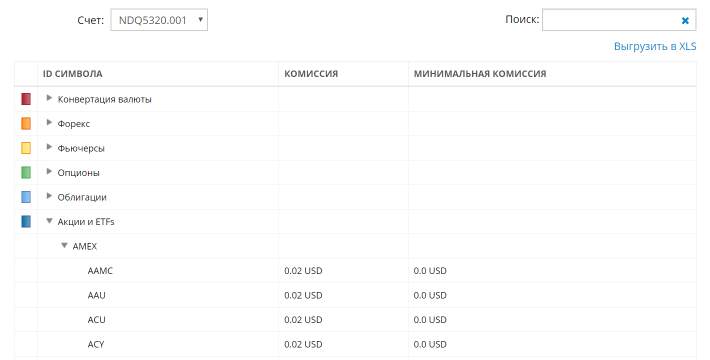Image resolution: width=710 pixels, height=360 pixels.
Task: Select the Акции и ETFs label
Action: pyautogui.click(x=86, y=222)
